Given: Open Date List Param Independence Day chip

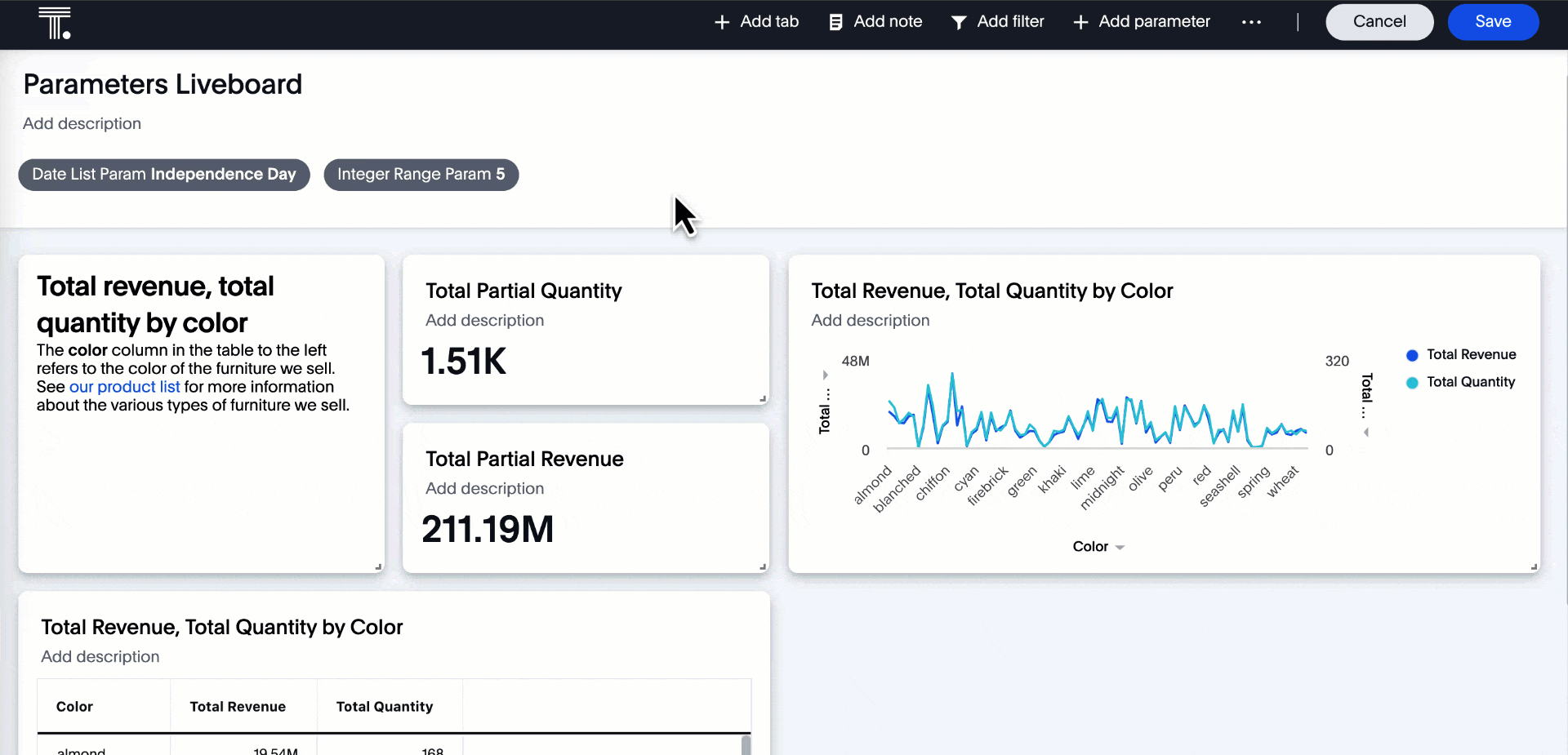Looking at the screenshot, I should [164, 175].
